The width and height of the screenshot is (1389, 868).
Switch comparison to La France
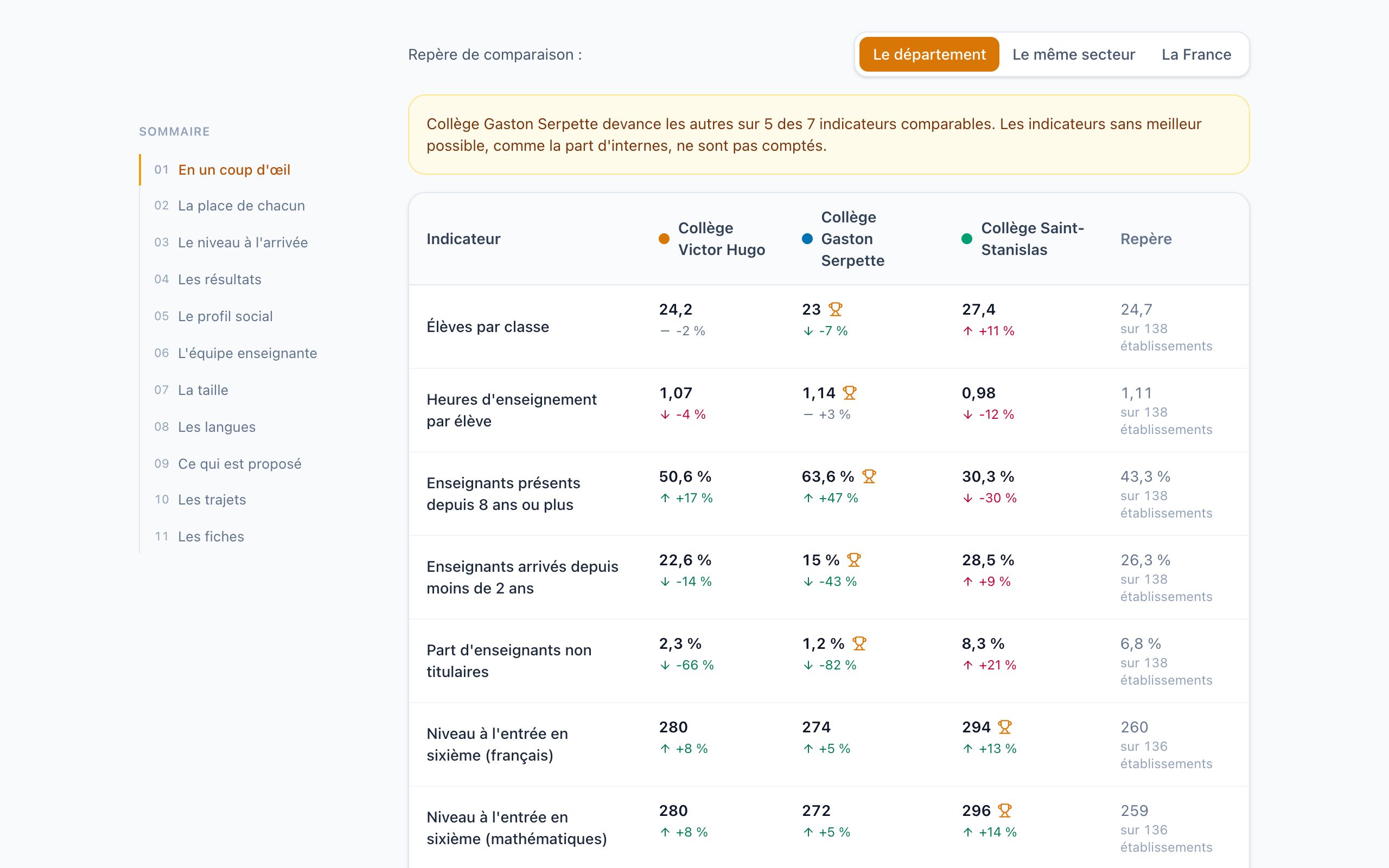tap(1196, 55)
